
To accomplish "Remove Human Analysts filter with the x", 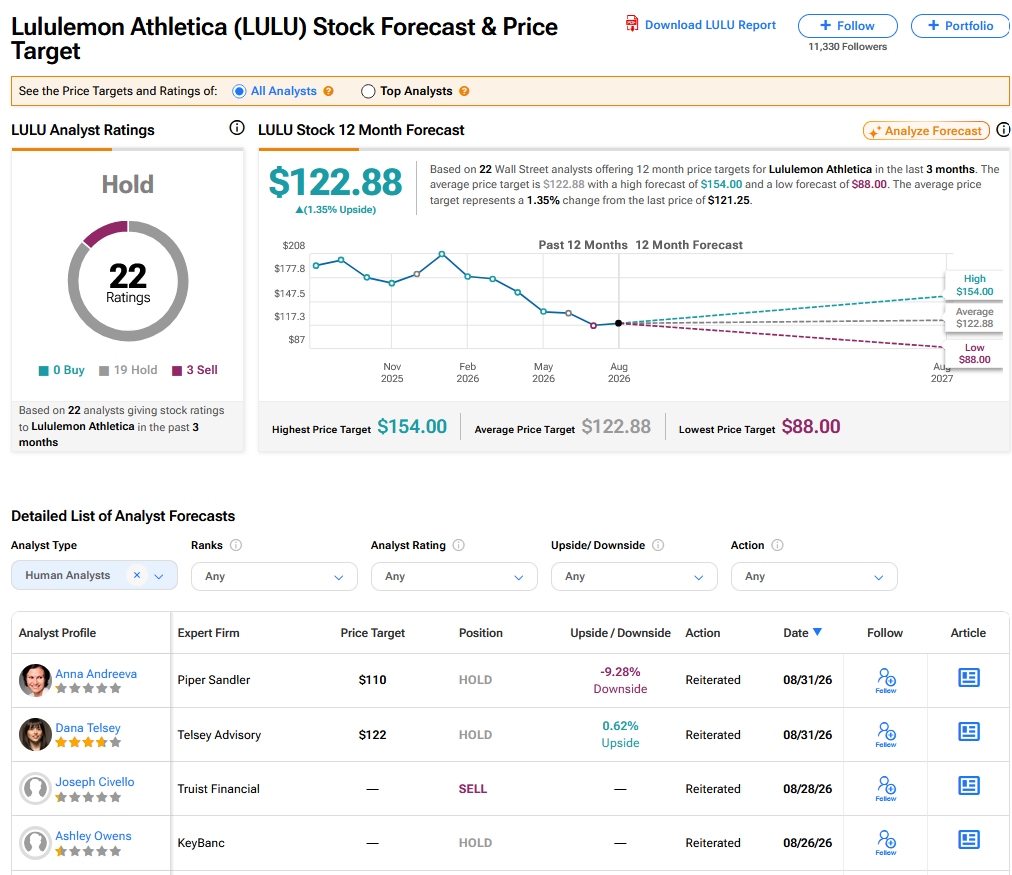I will click(x=137, y=575).
